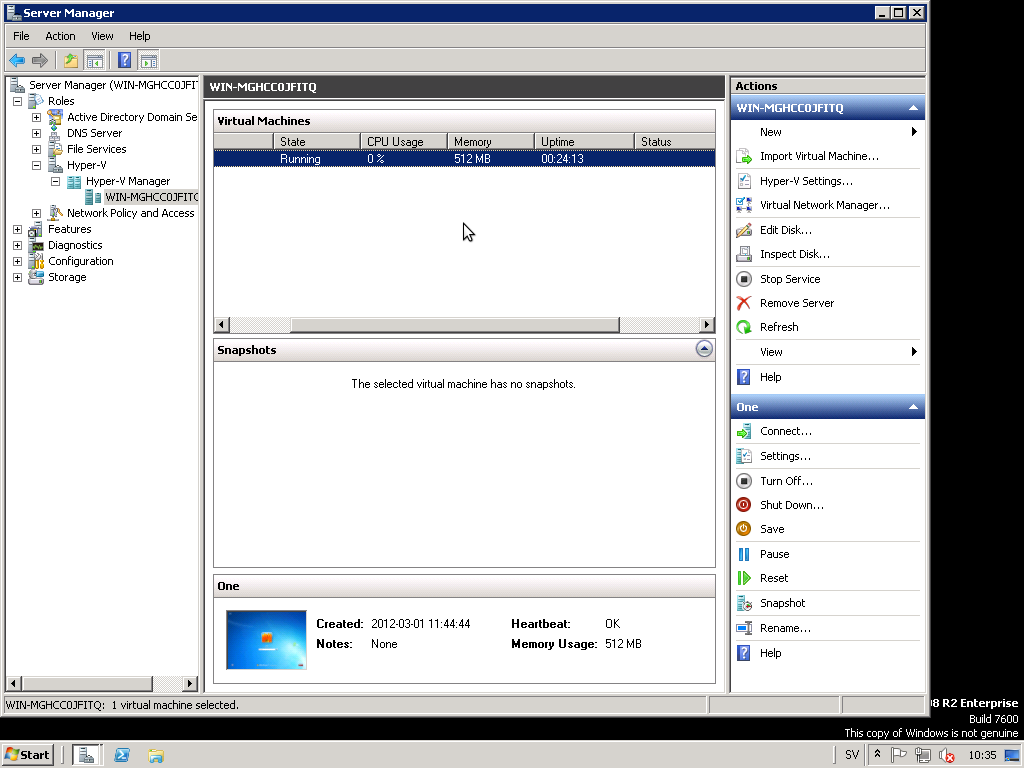Screen dimensions: 1024x768
Task: Open Hyper-V Settings link
Action: pyautogui.click(x=806, y=181)
